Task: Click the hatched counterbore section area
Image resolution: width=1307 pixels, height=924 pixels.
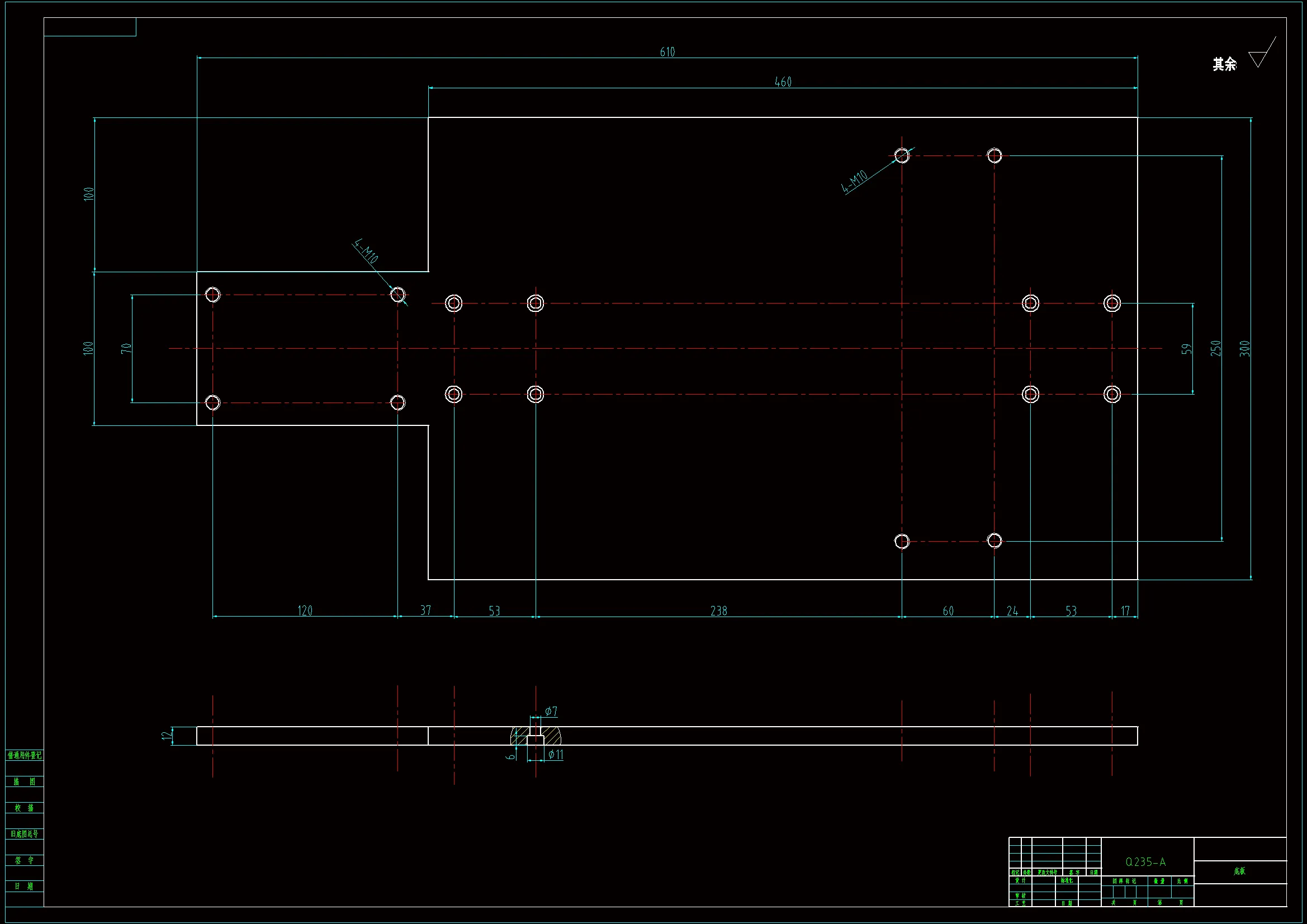Action: coord(552,736)
